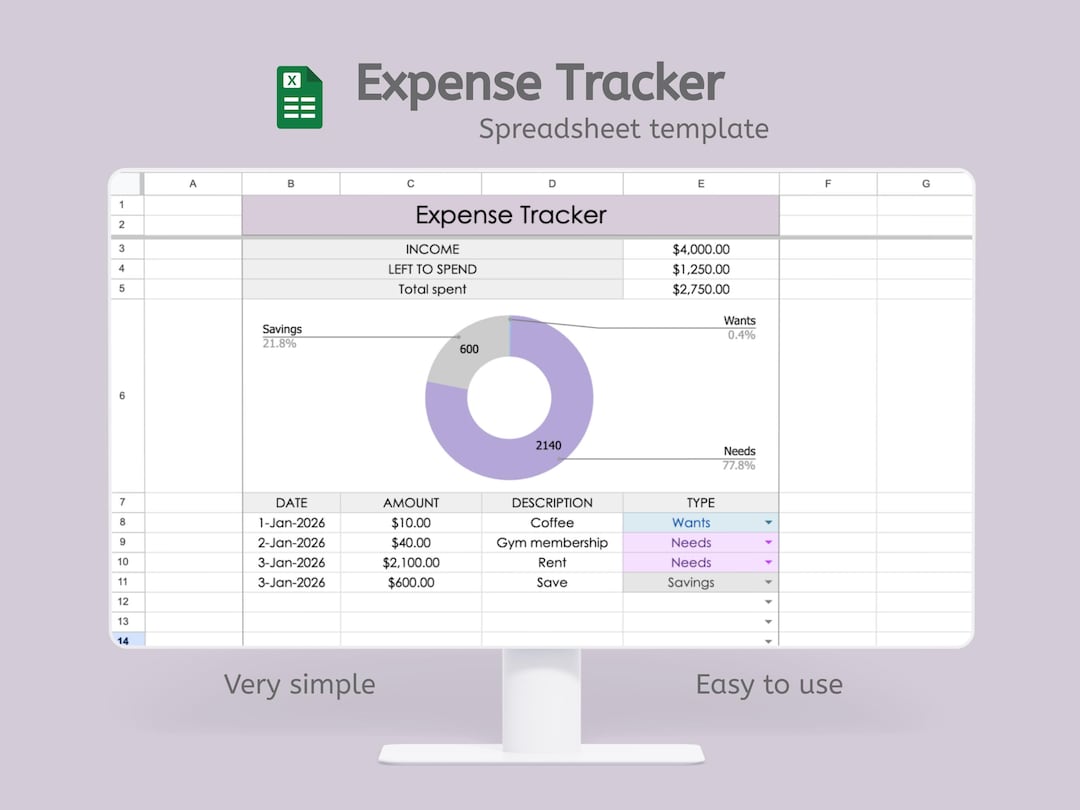
Task: Click the $600.00 amount cell
Action: pyautogui.click(x=411, y=583)
